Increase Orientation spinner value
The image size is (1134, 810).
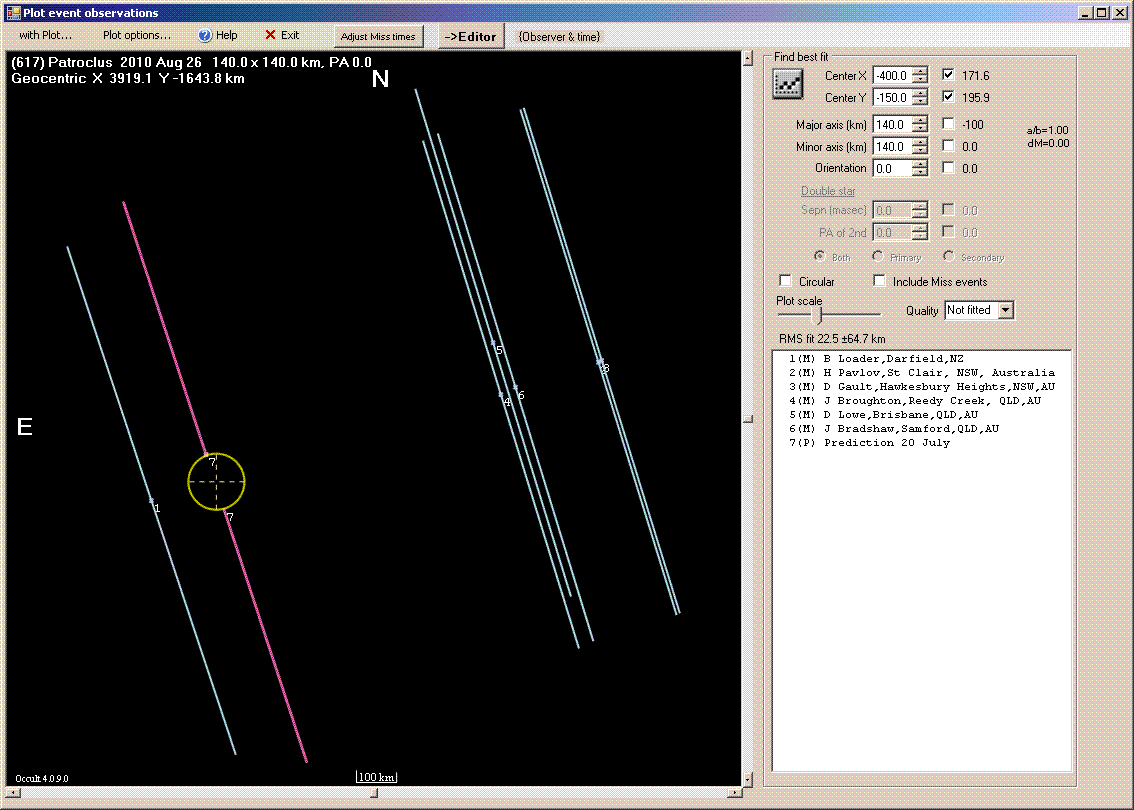click(x=920, y=164)
